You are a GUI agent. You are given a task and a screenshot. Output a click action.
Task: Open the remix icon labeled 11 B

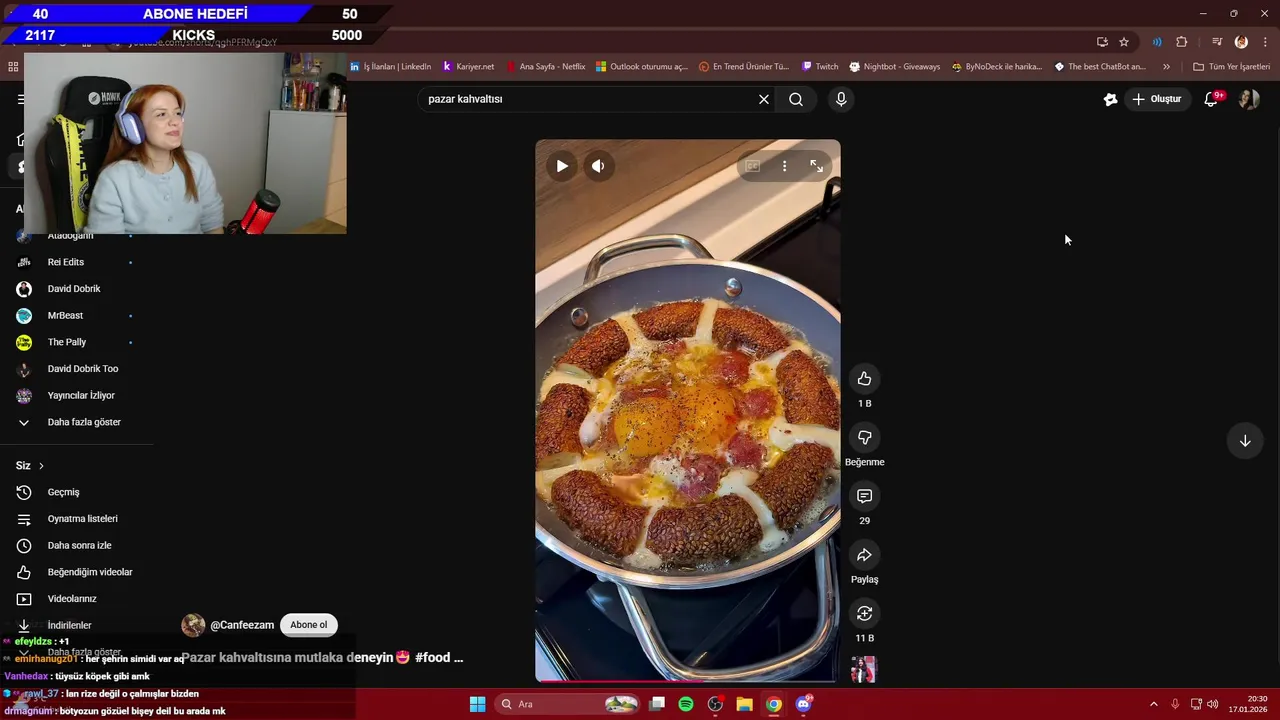pos(864,613)
